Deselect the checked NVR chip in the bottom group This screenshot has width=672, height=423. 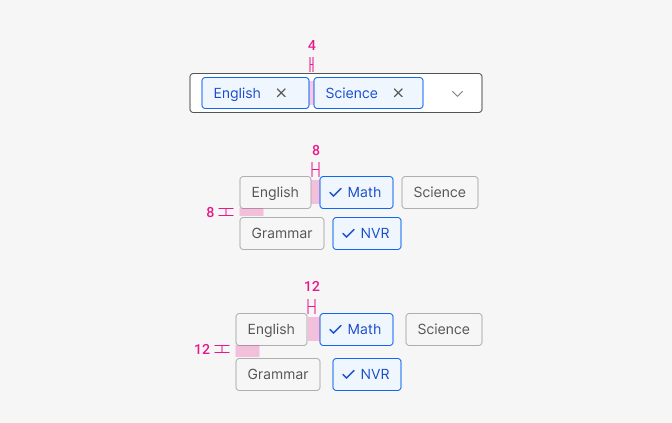[x=367, y=374]
